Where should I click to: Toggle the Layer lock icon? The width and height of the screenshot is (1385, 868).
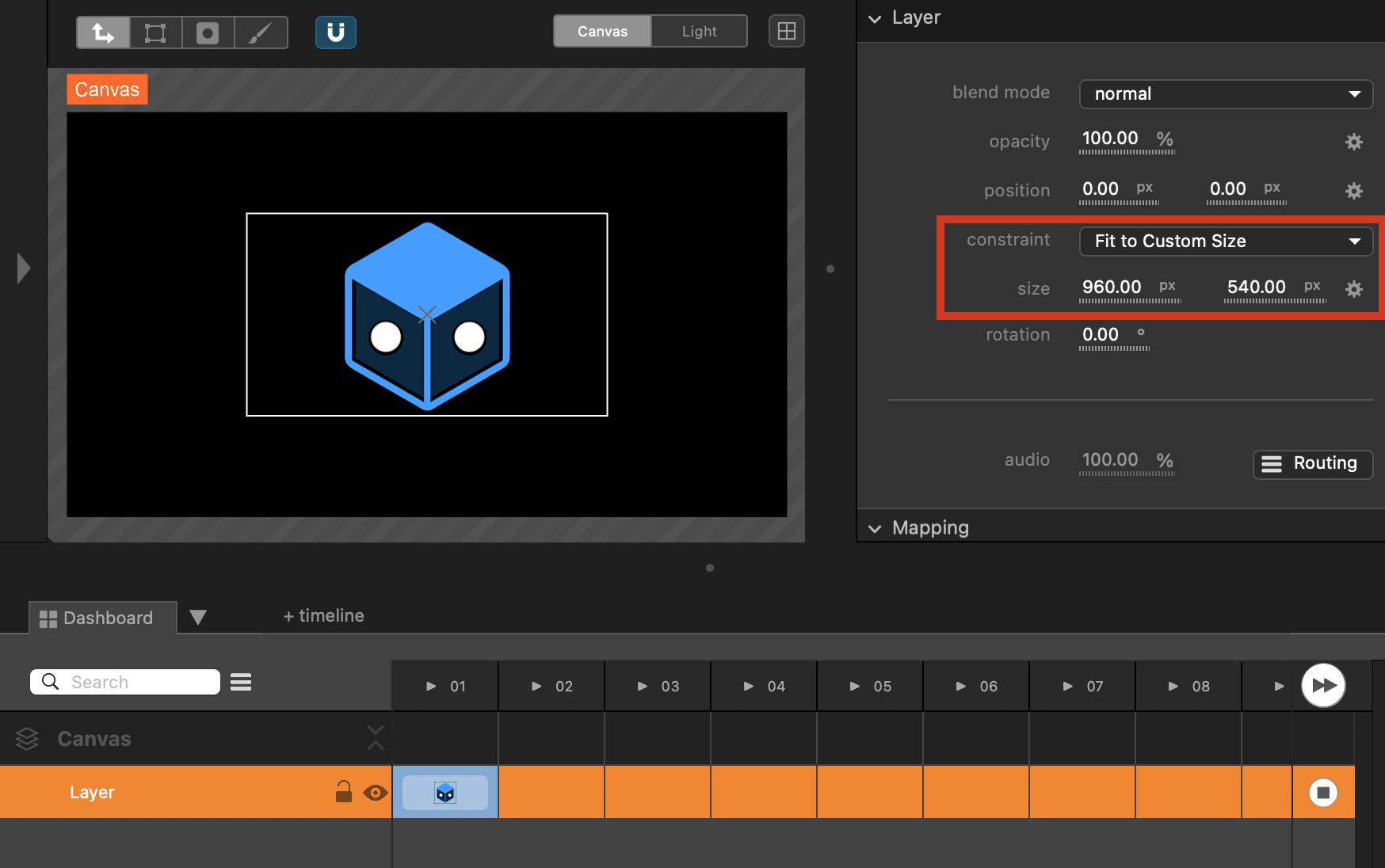343,792
